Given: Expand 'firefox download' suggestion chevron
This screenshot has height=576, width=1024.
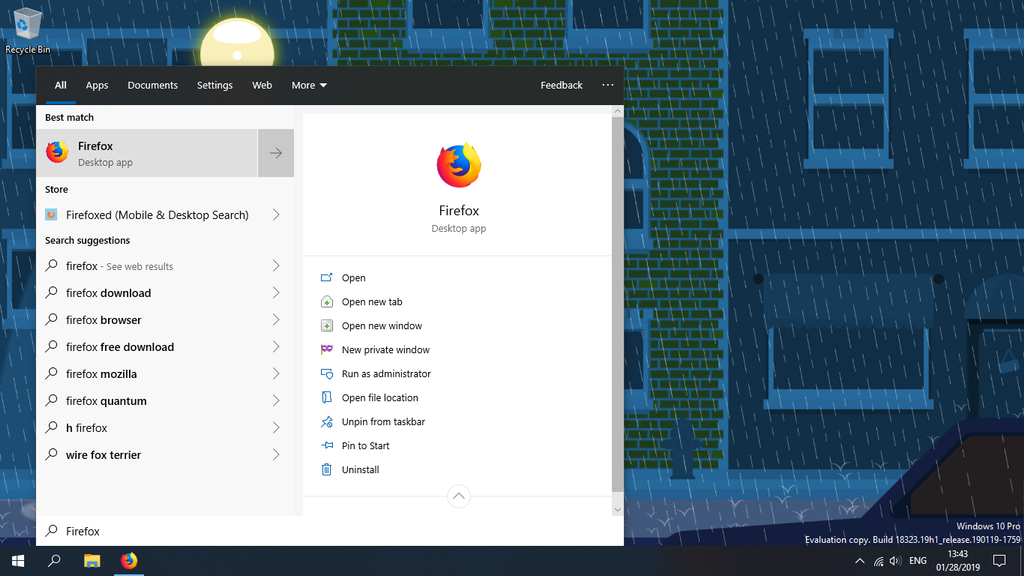Looking at the screenshot, I should 276,293.
